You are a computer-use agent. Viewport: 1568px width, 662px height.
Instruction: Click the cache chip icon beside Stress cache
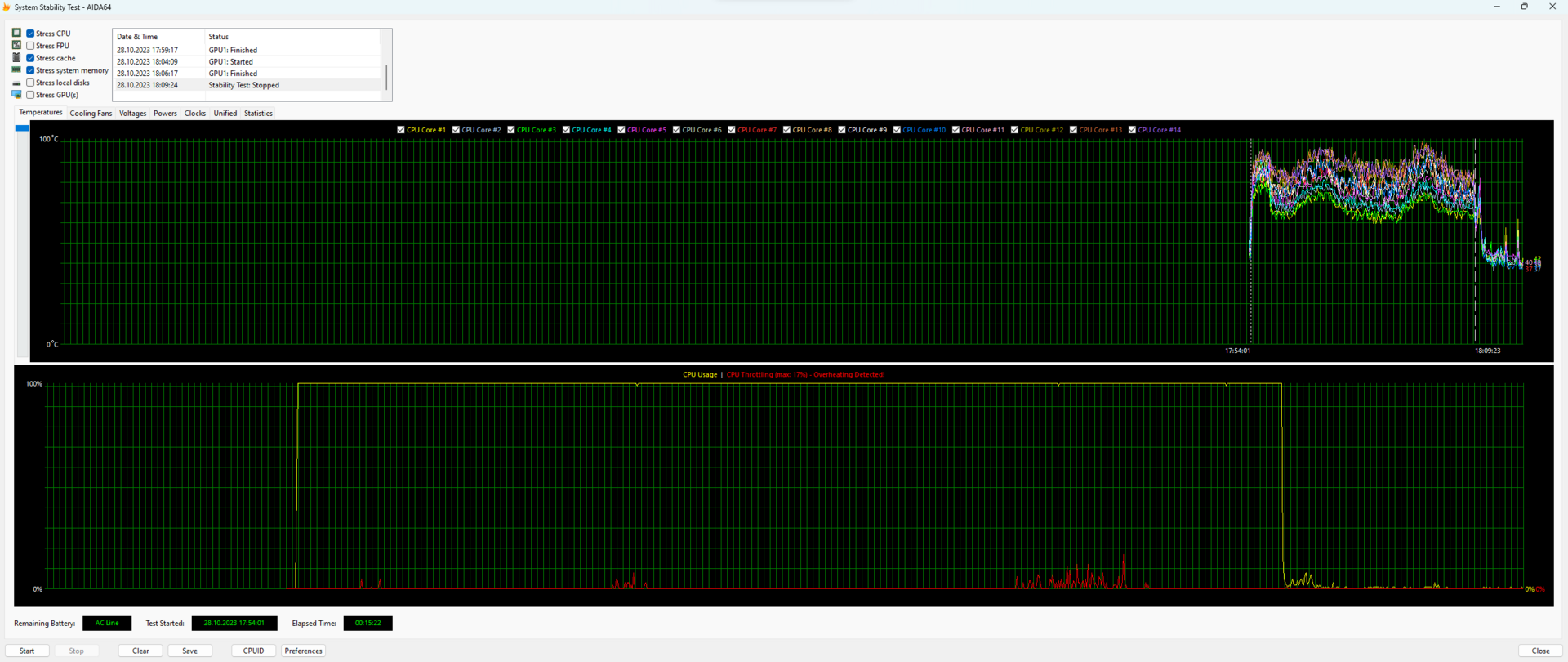tap(16, 57)
